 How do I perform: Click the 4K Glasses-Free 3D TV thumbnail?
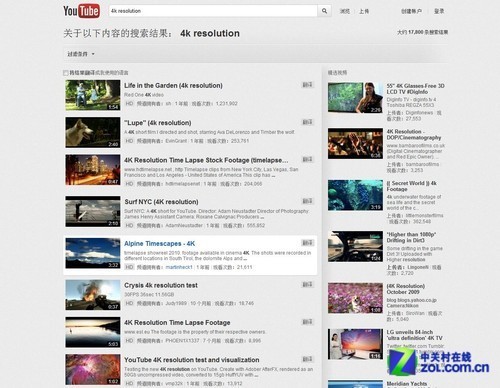pos(355,98)
